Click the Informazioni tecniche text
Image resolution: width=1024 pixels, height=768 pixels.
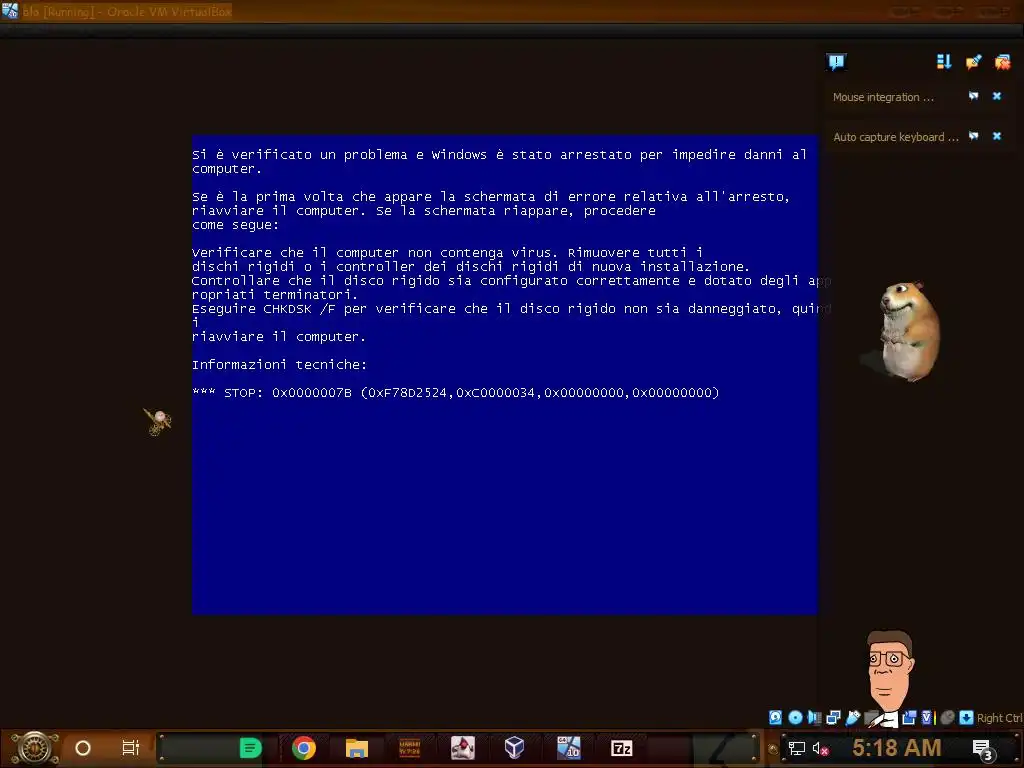click(x=280, y=364)
